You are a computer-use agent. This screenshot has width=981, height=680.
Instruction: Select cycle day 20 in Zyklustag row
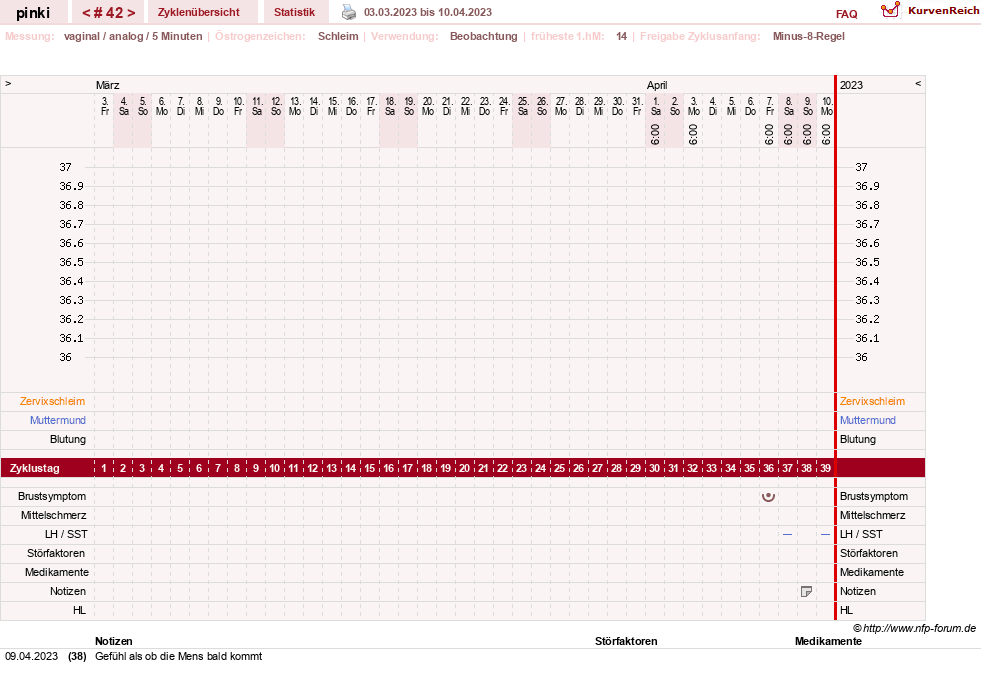[x=464, y=468]
